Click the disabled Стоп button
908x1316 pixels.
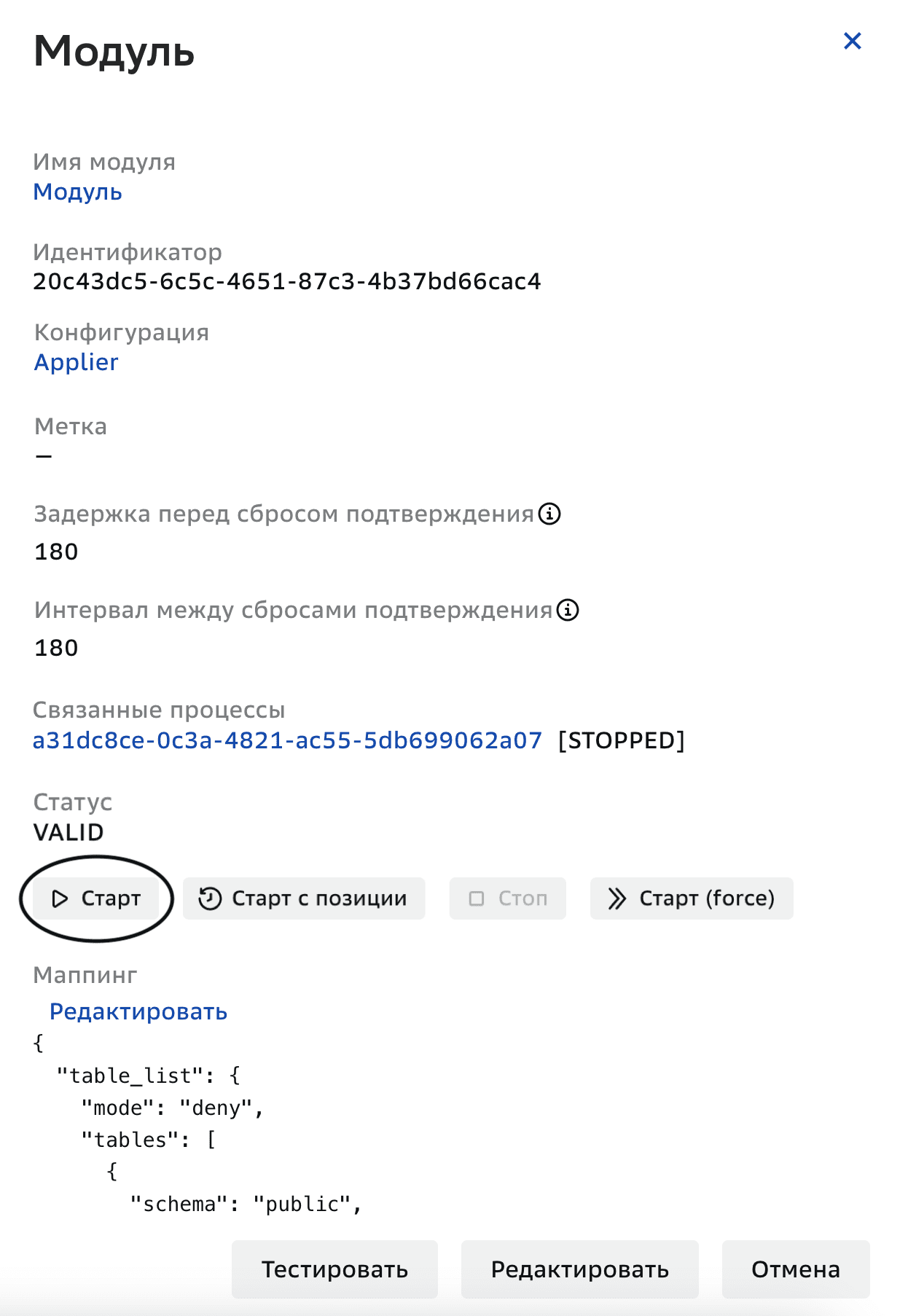(508, 898)
